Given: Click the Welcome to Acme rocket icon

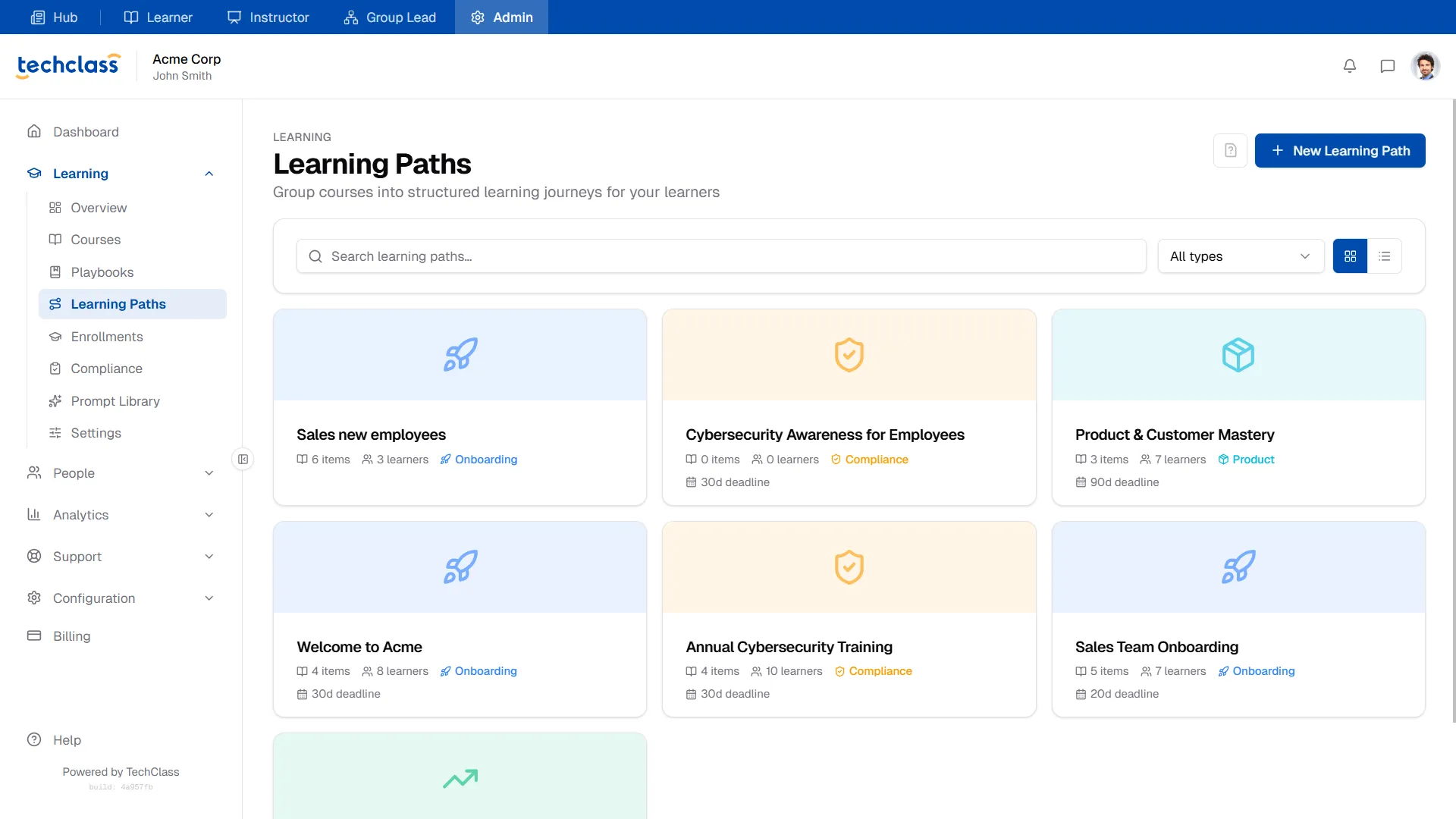Looking at the screenshot, I should 460,566.
